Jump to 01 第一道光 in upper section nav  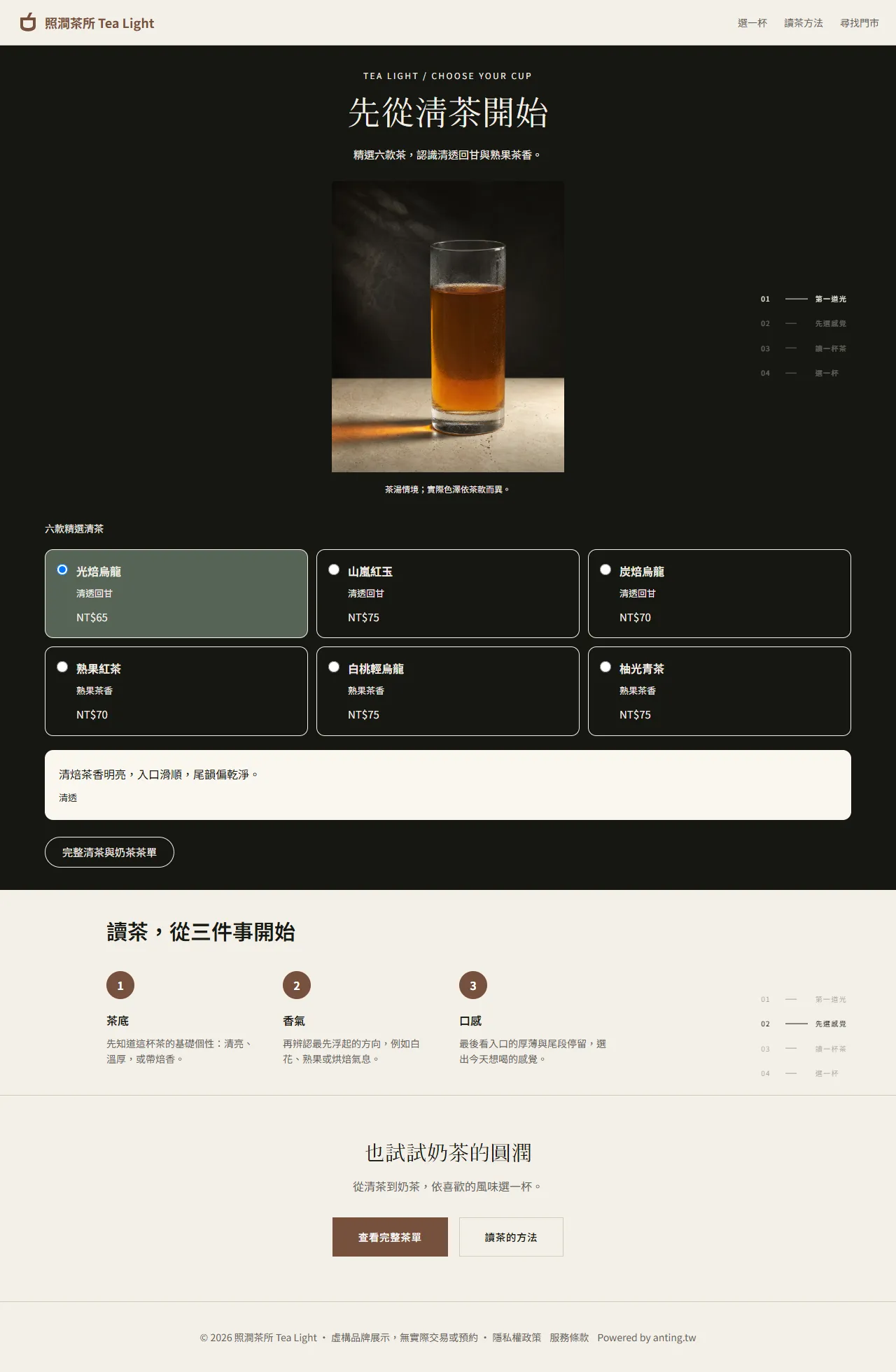point(804,299)
